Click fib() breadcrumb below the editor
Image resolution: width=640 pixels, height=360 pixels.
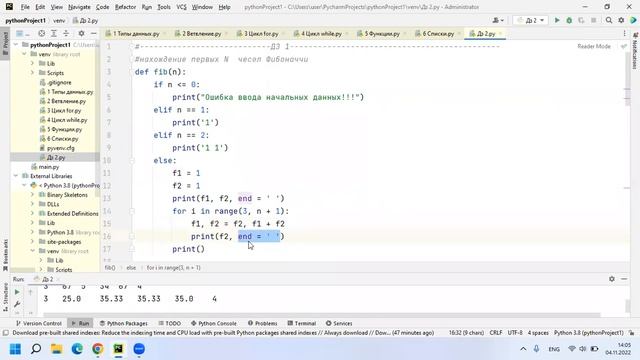pyautogui.click(x=110, y=268)
